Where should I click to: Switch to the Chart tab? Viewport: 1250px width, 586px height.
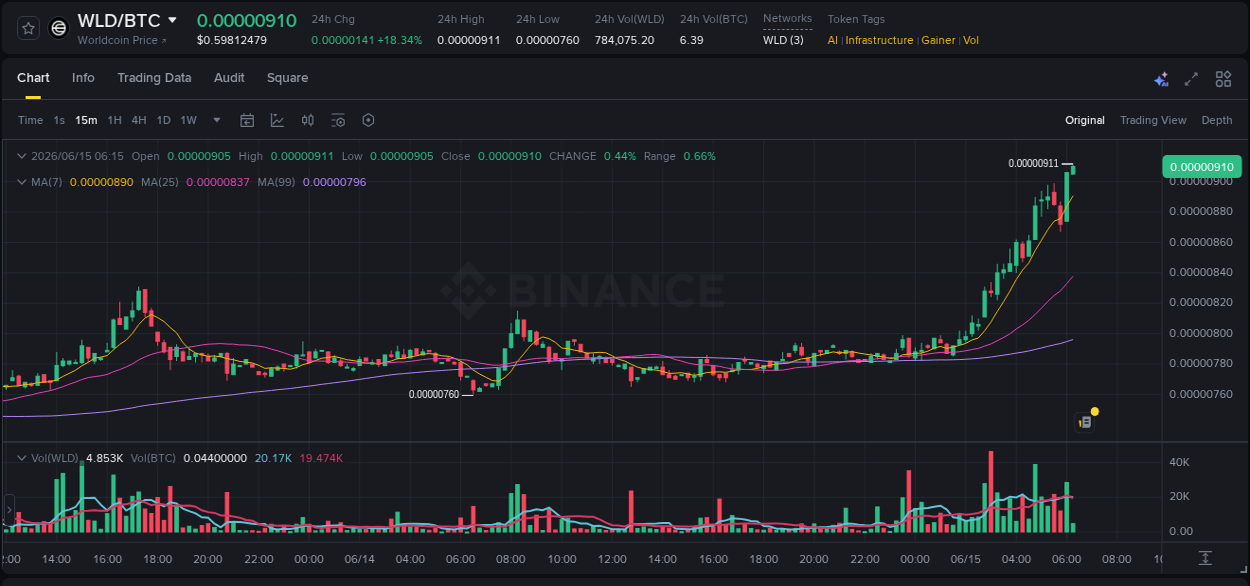tap(33, 78)
